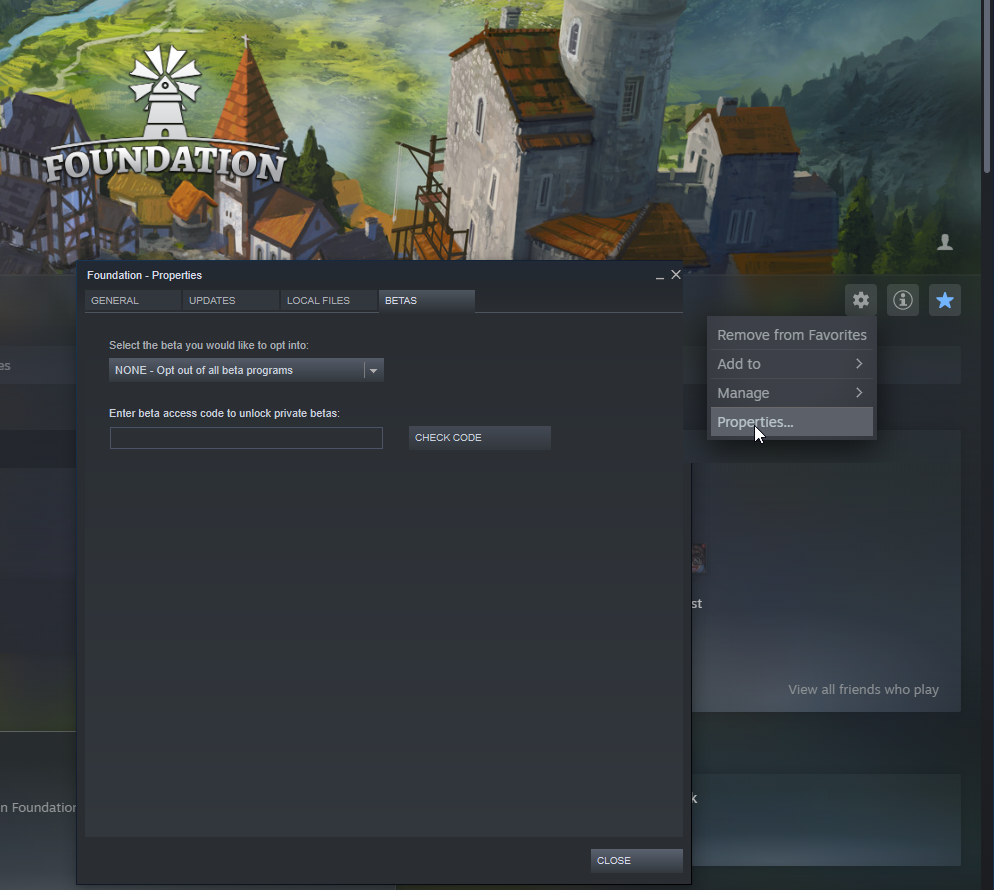Image resolution: width=994 pixels, height=890 pixels.
Task: Click the library page scrollbar
Action: click(x=986, y=86)
